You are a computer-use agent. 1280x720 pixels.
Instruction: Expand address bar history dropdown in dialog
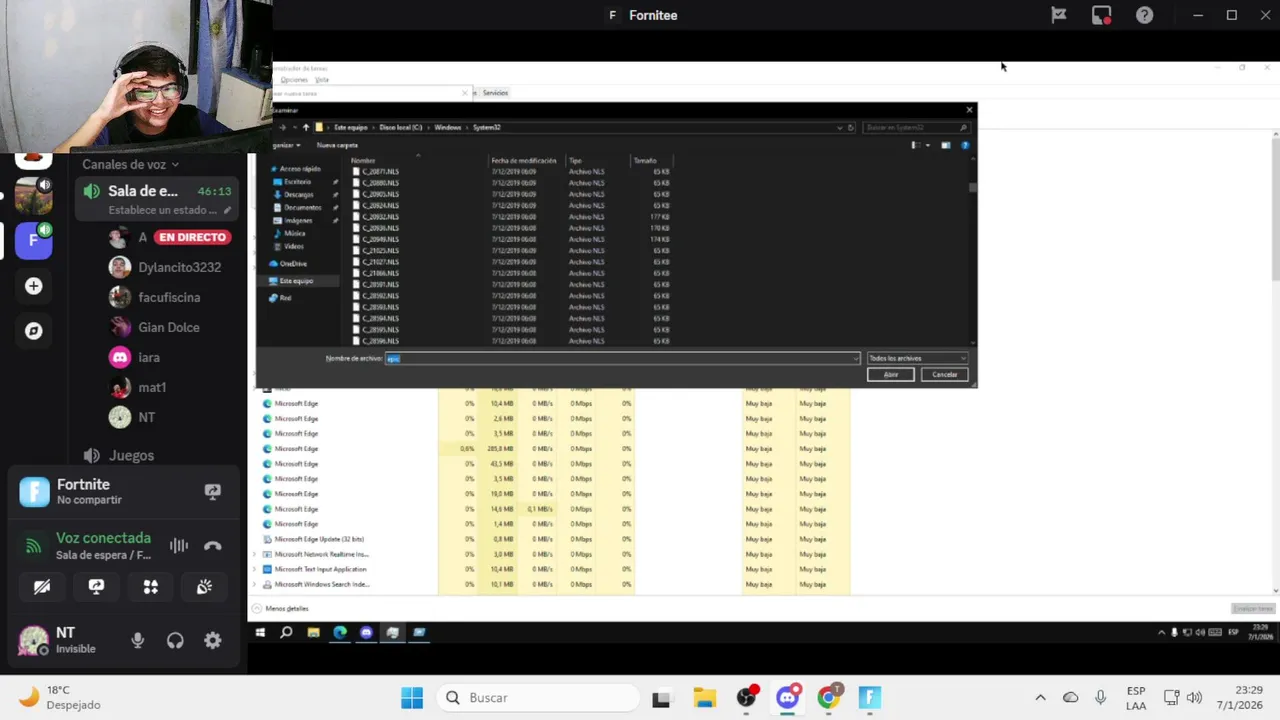point(840,127)
